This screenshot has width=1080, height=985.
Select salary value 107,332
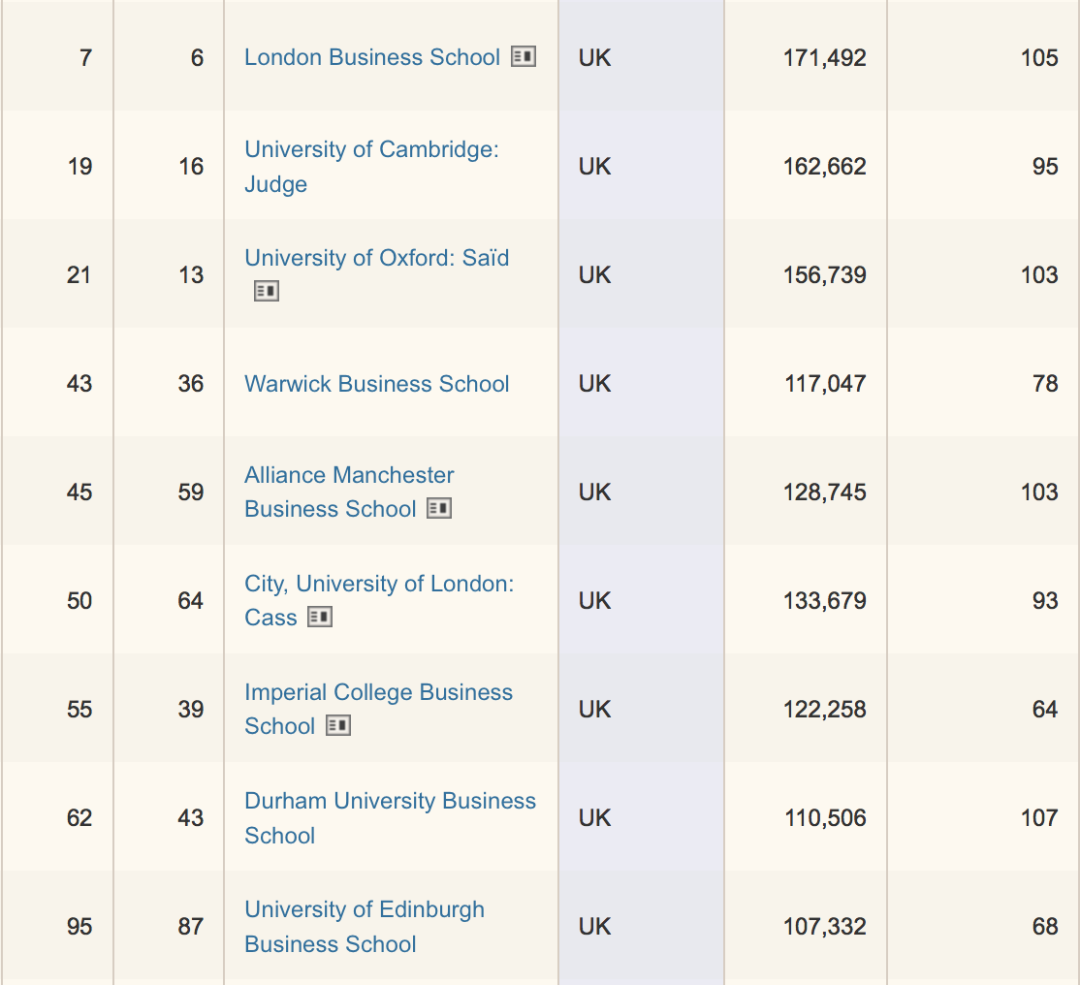[x=824, y=927]
